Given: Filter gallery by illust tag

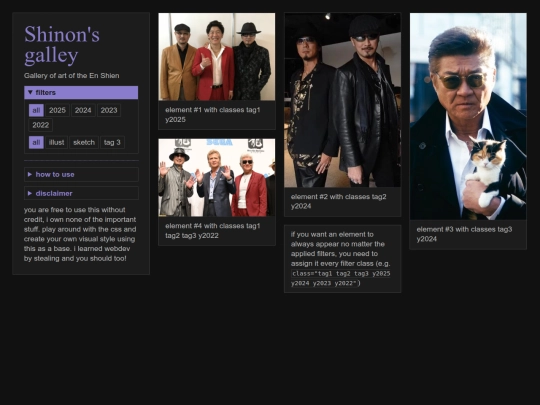Looking at the screenshot, I should tap(56, 143).
